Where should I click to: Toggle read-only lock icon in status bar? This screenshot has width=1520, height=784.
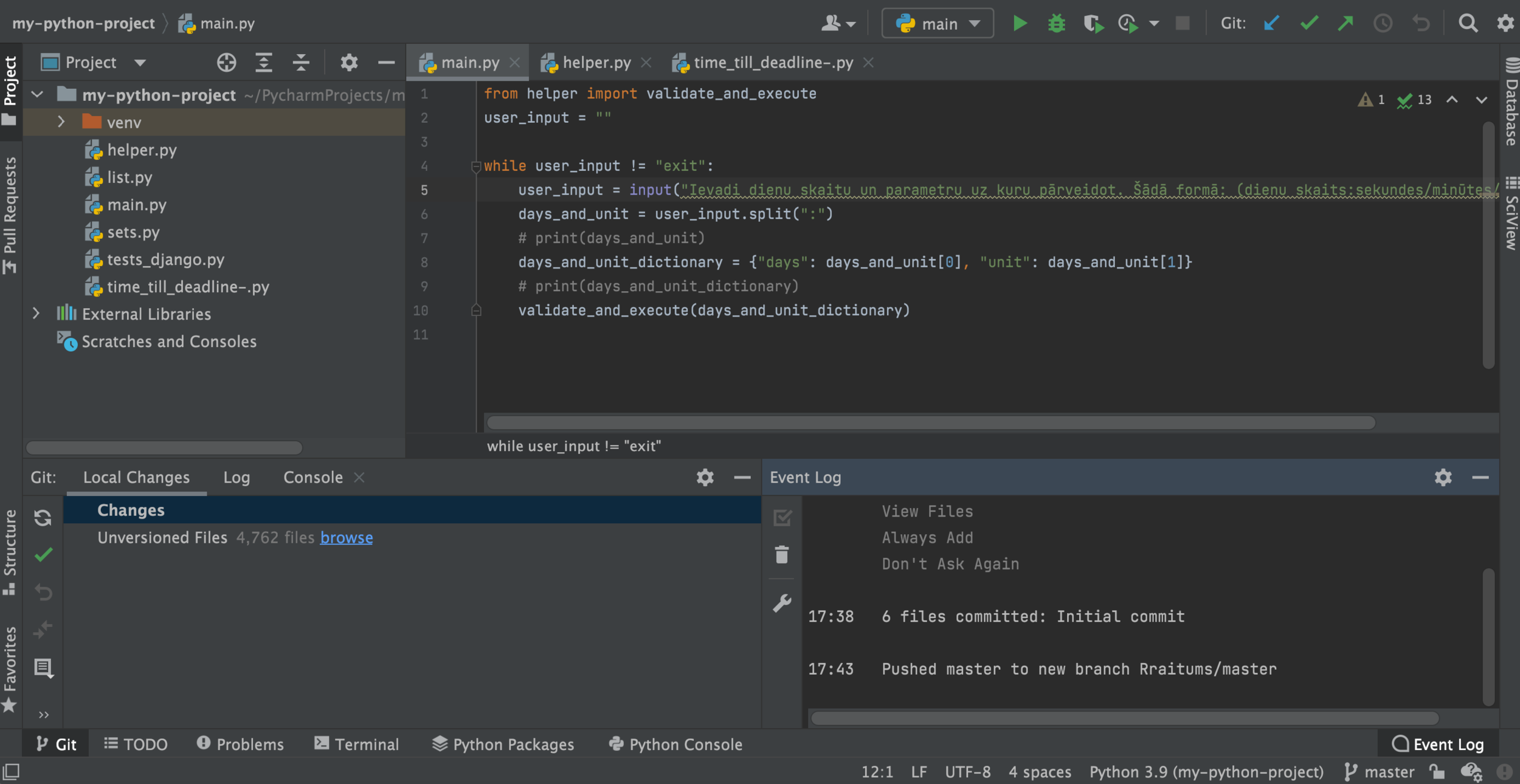point(1437,772)
